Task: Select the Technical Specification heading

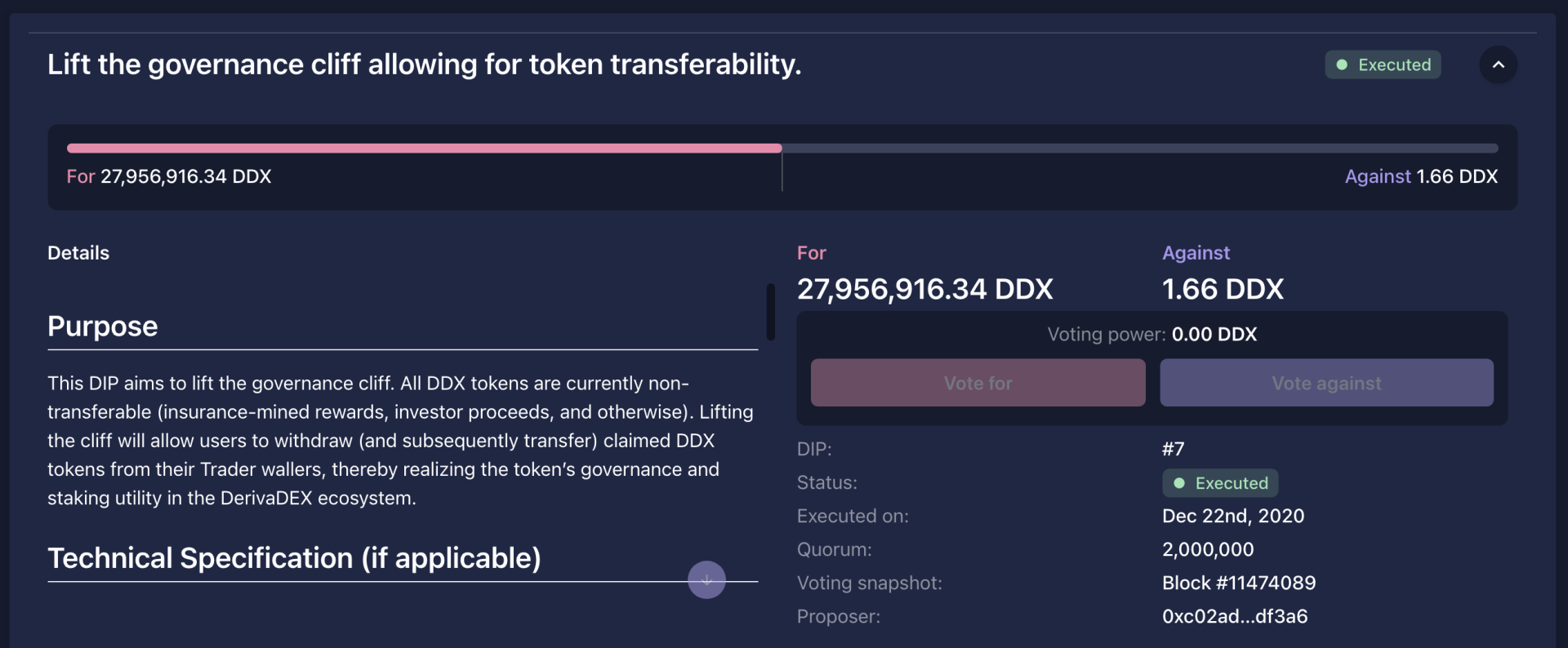Action: pos(294,558)
